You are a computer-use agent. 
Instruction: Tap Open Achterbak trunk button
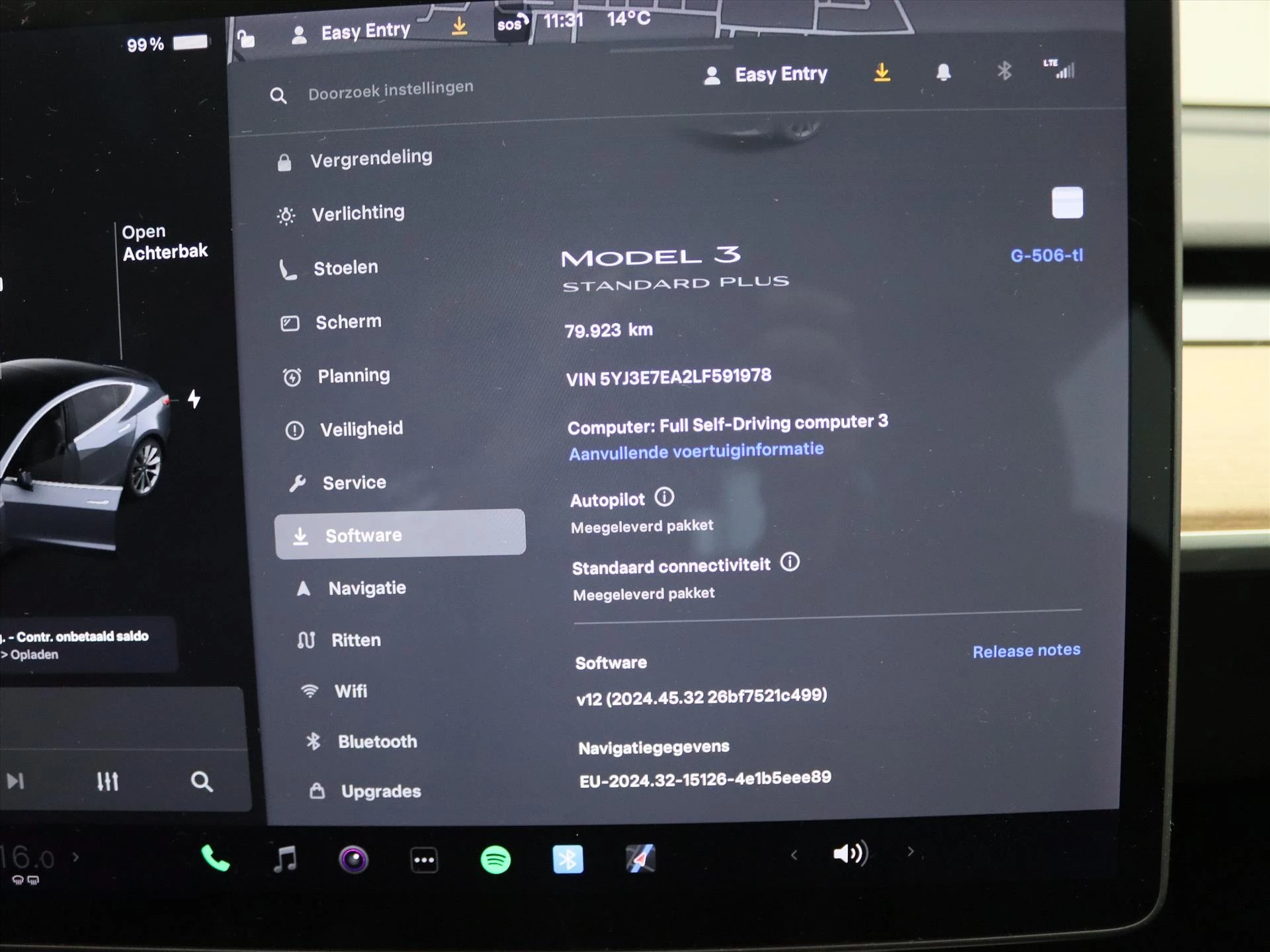point(165,242)
